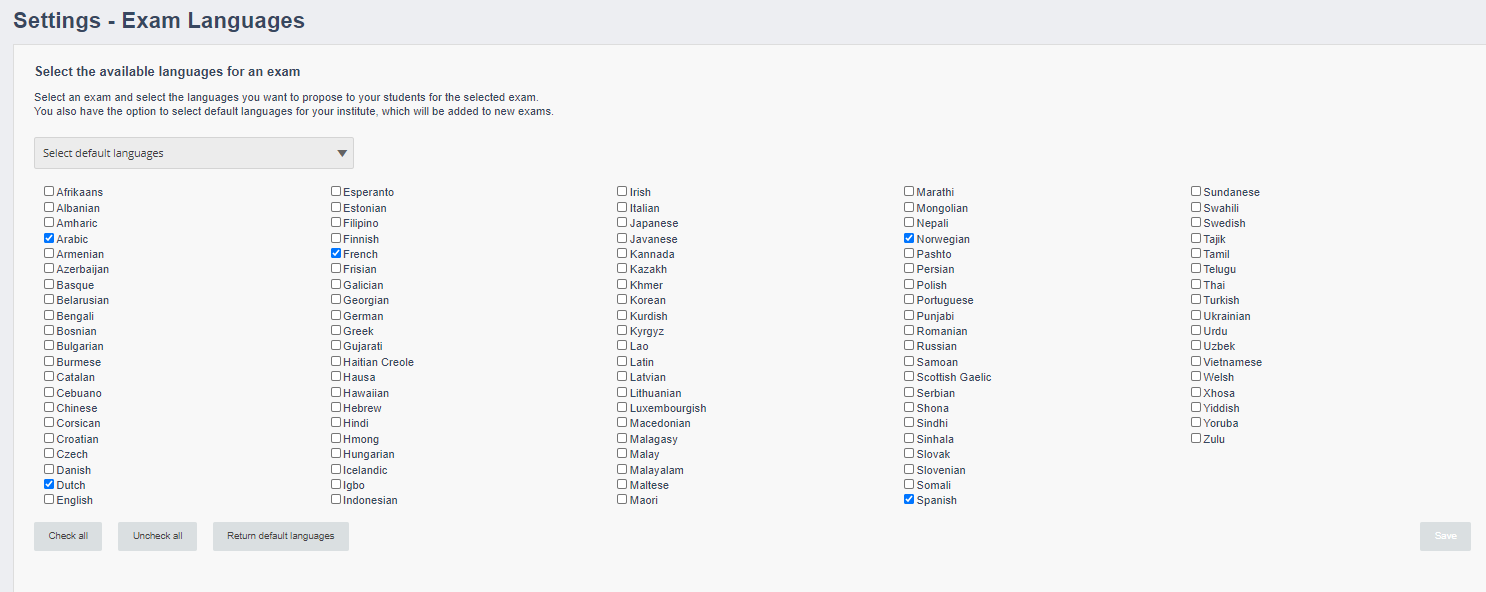Disable the Norwegian language option

click(x=909, y=239)
